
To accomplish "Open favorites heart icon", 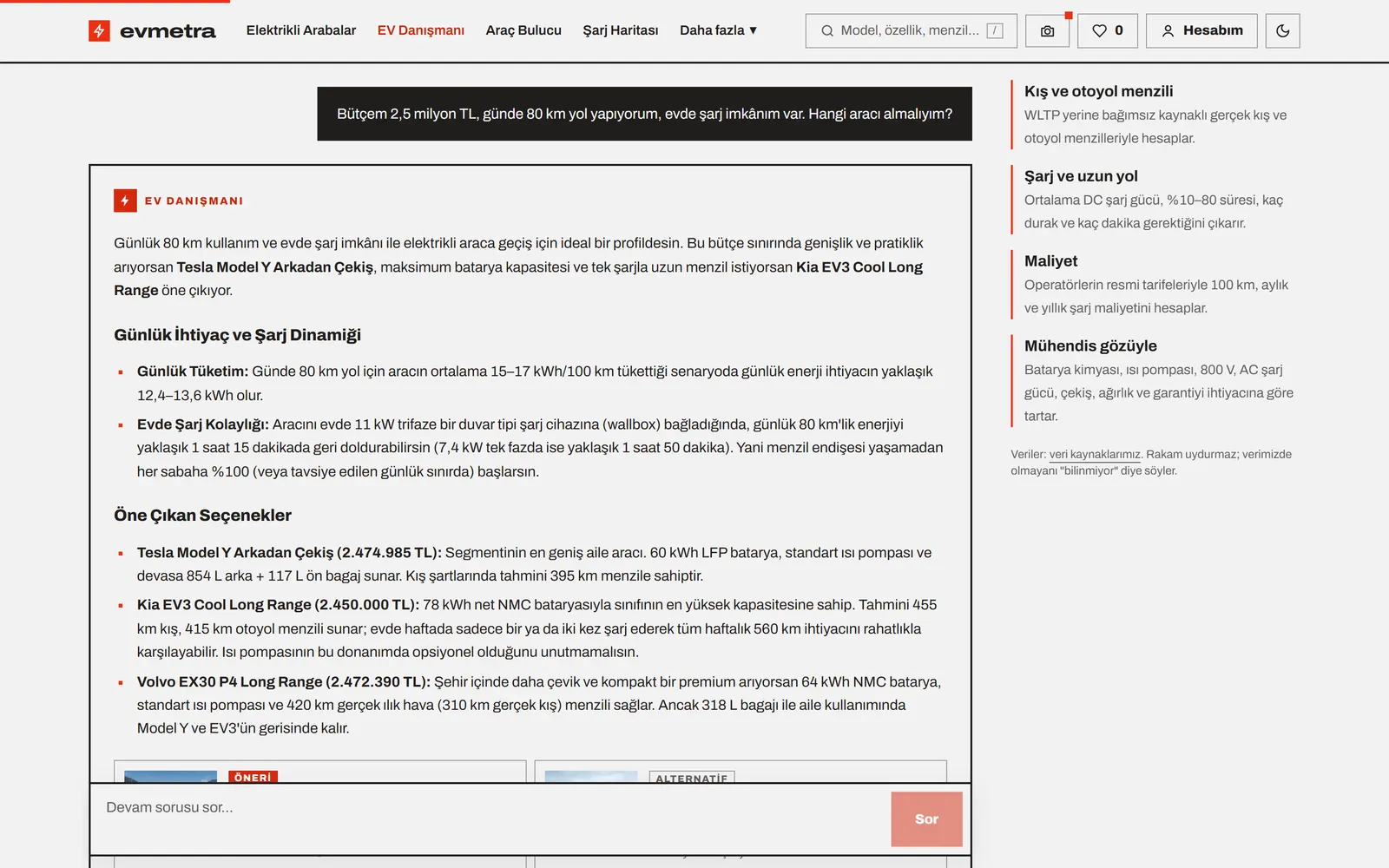I will click(x=1099, y=31).
